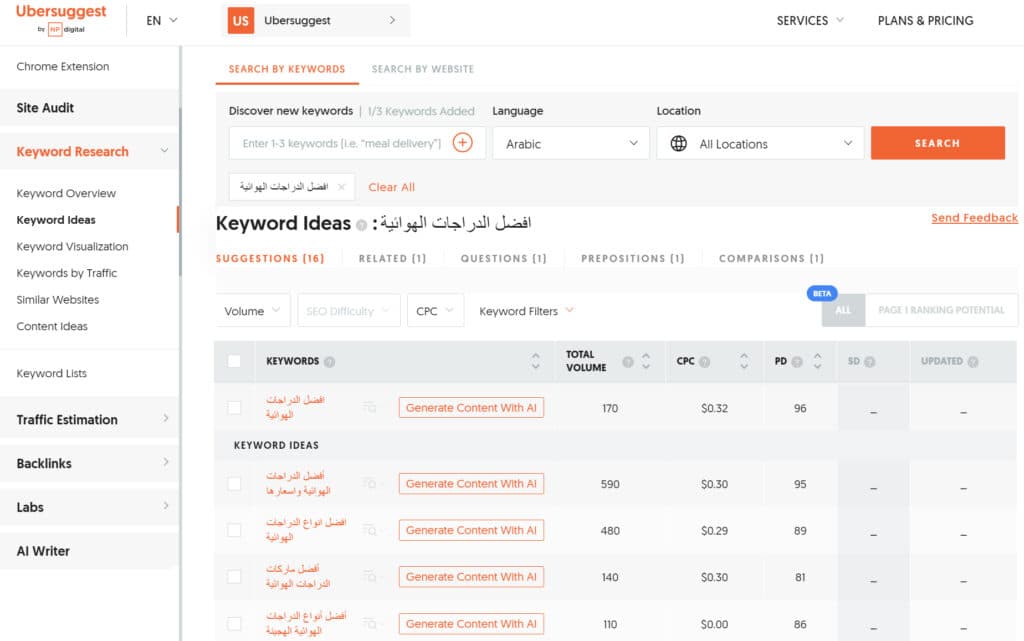The height and width of the screenshot is (641, 1024).
Task: Click the orange SEARCH button
Action: tap(937, 143)
